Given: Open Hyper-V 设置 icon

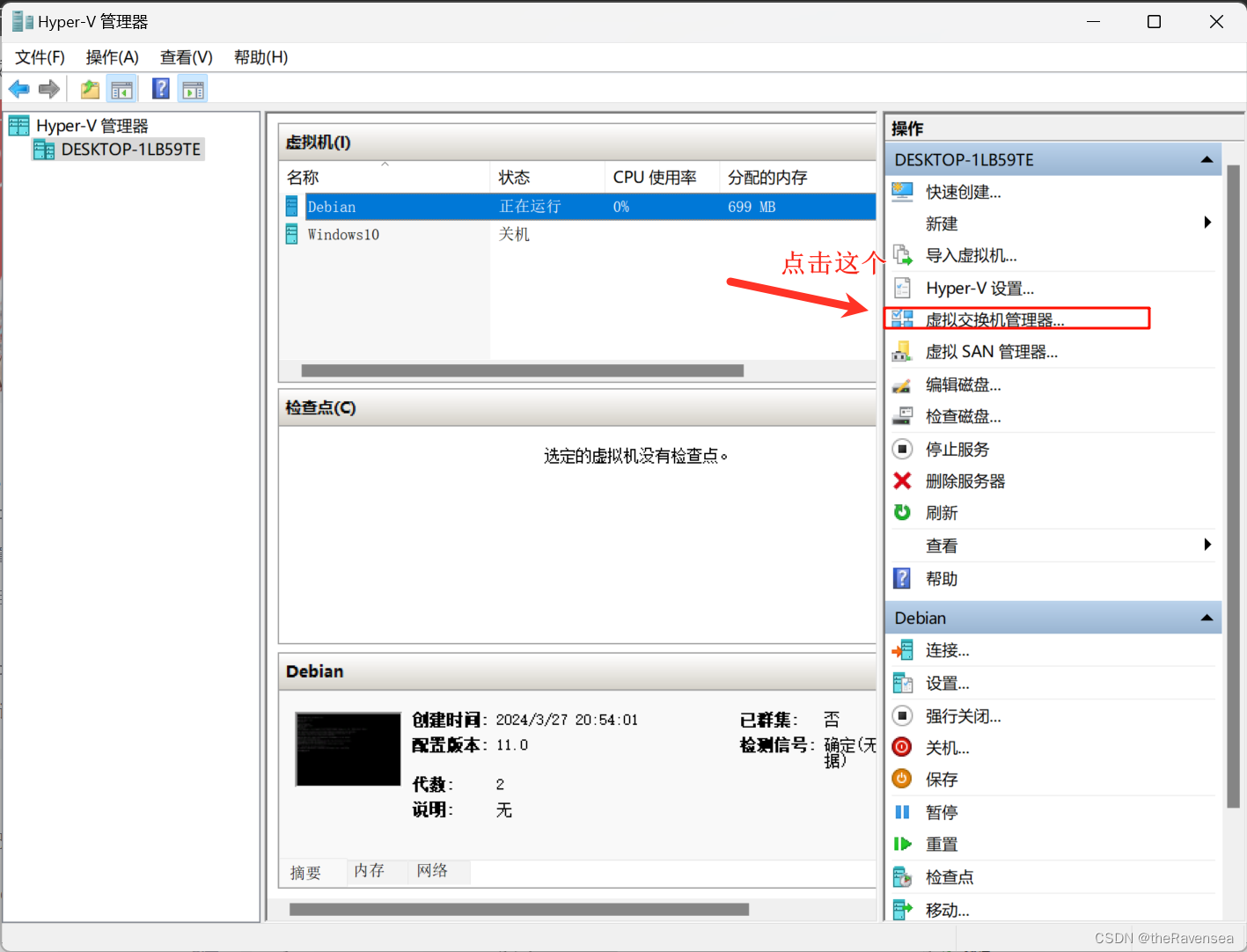Looking at the screenshot, I should point(902,288).
